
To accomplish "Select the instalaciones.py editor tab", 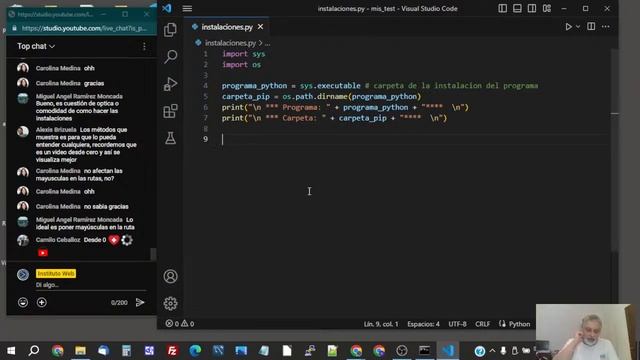I will [227, 27].
